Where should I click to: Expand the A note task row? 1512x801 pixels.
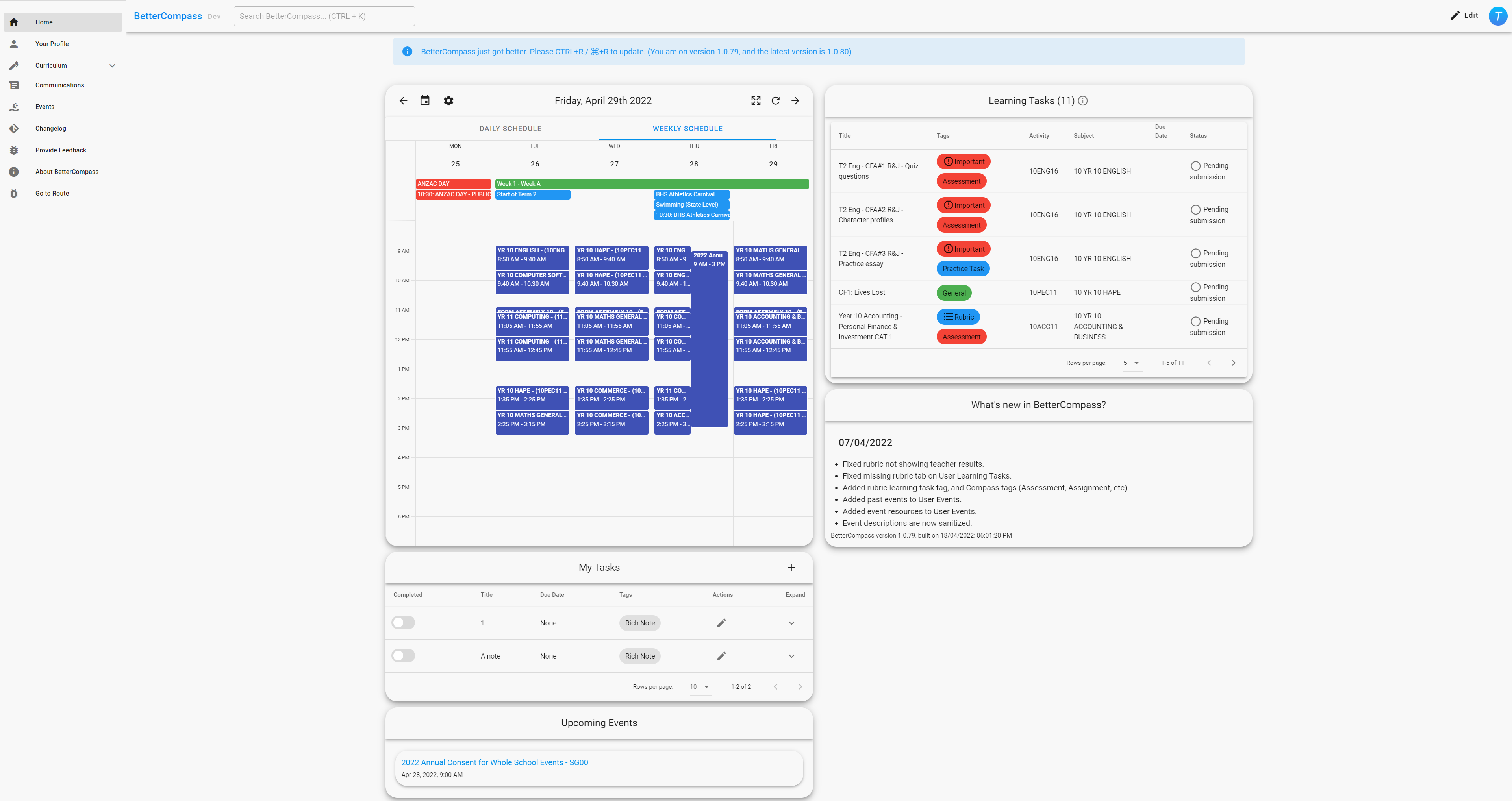click(791, 655)
